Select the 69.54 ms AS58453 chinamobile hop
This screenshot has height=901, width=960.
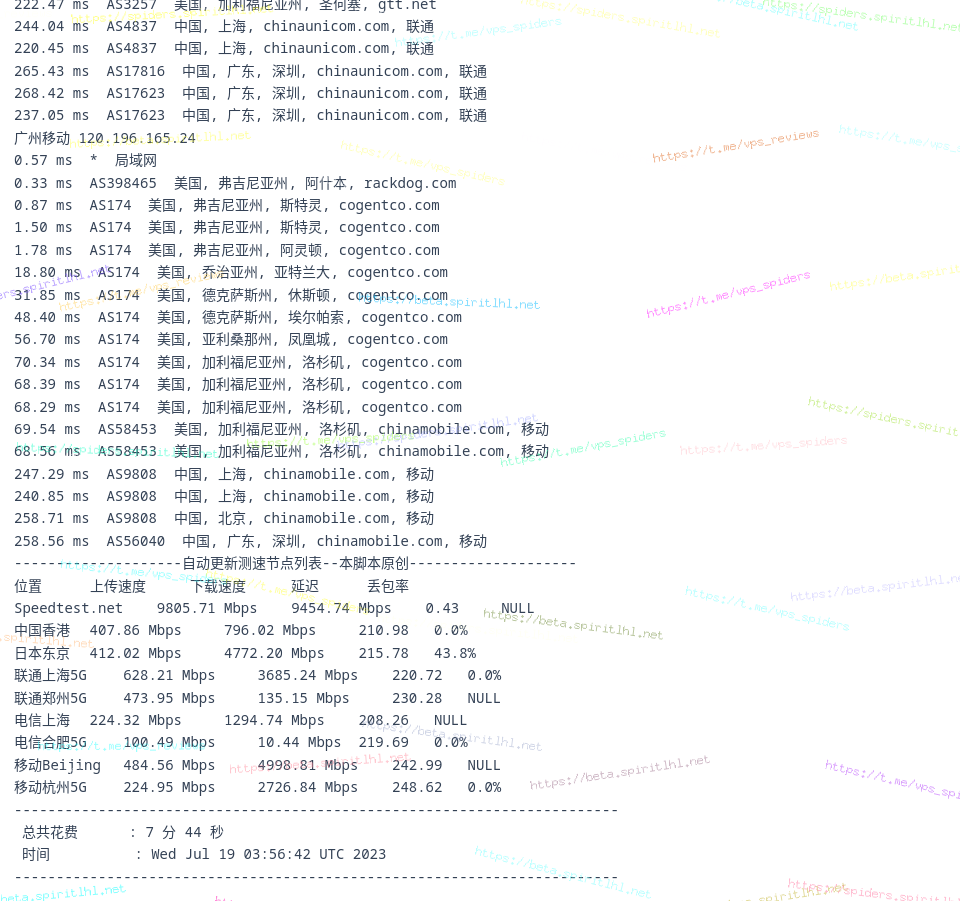tap(282, 430)
